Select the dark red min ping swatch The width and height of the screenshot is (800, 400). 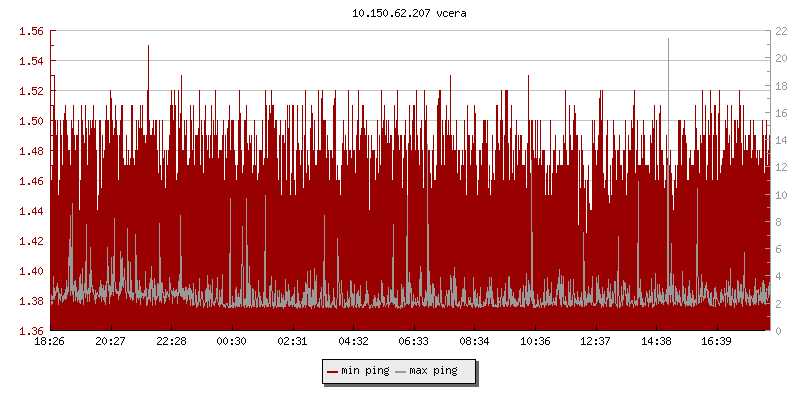point(332,372)
